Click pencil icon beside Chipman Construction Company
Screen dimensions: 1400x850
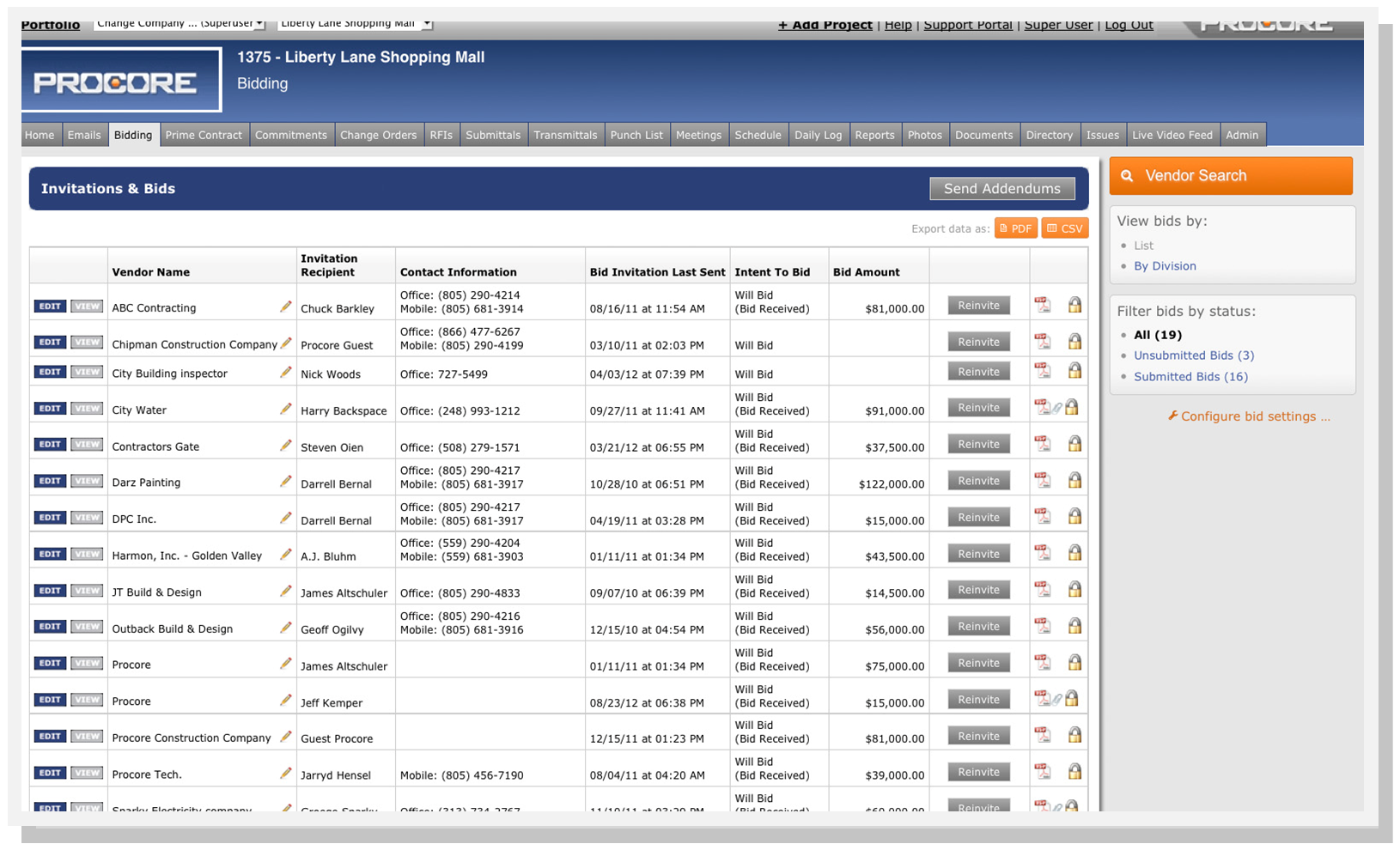pyautogui.click(x=286, y=343)
